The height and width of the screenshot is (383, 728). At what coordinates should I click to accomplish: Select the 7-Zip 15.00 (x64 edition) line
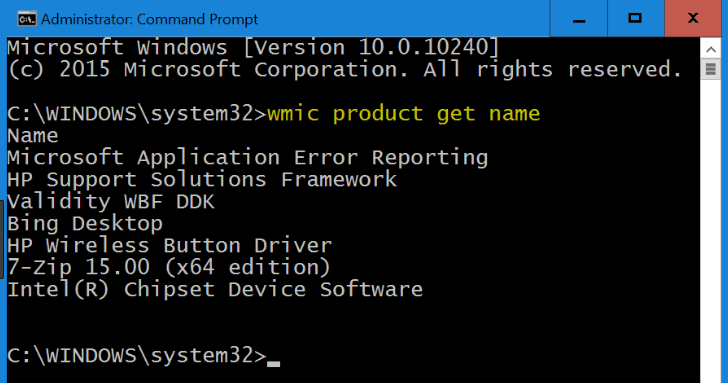point(169,267)
